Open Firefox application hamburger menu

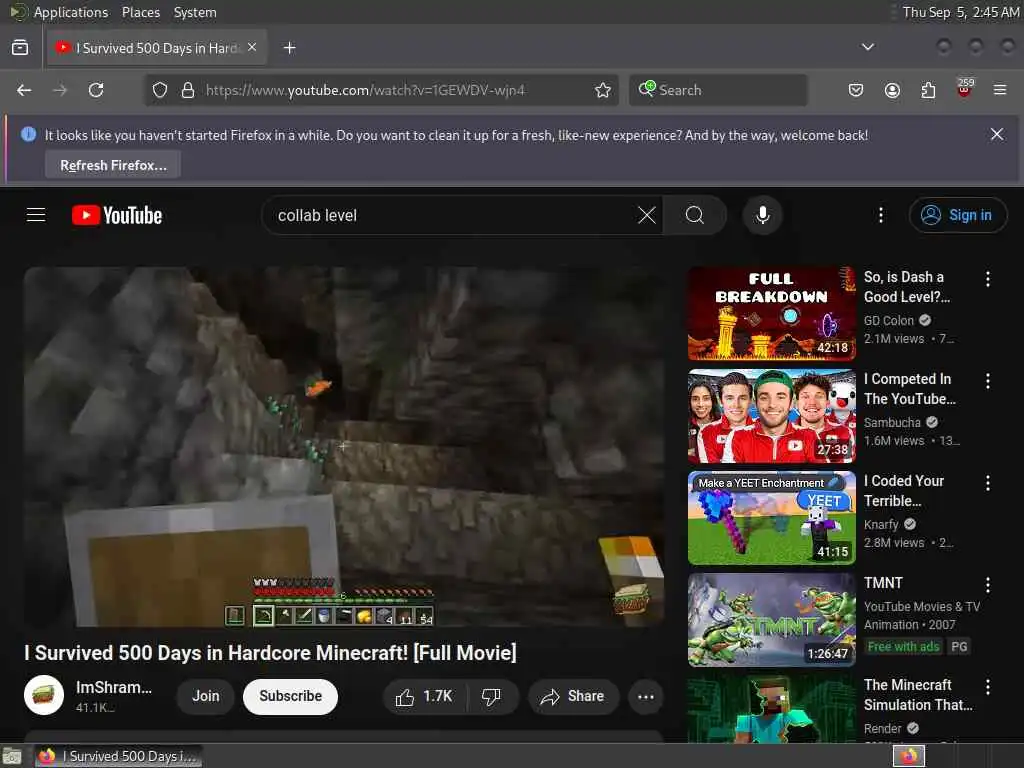point(1000,90)
